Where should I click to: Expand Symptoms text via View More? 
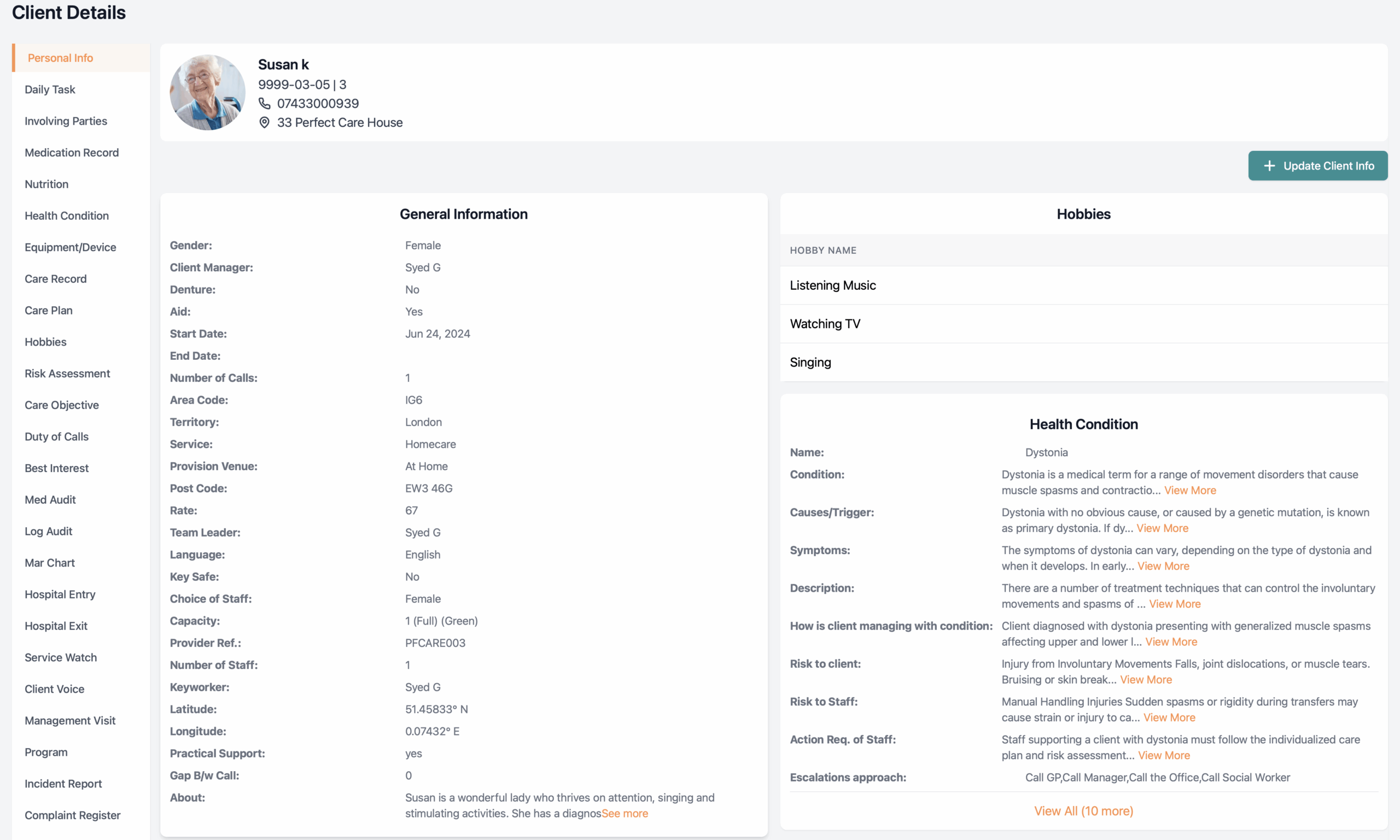point(1163,566)
